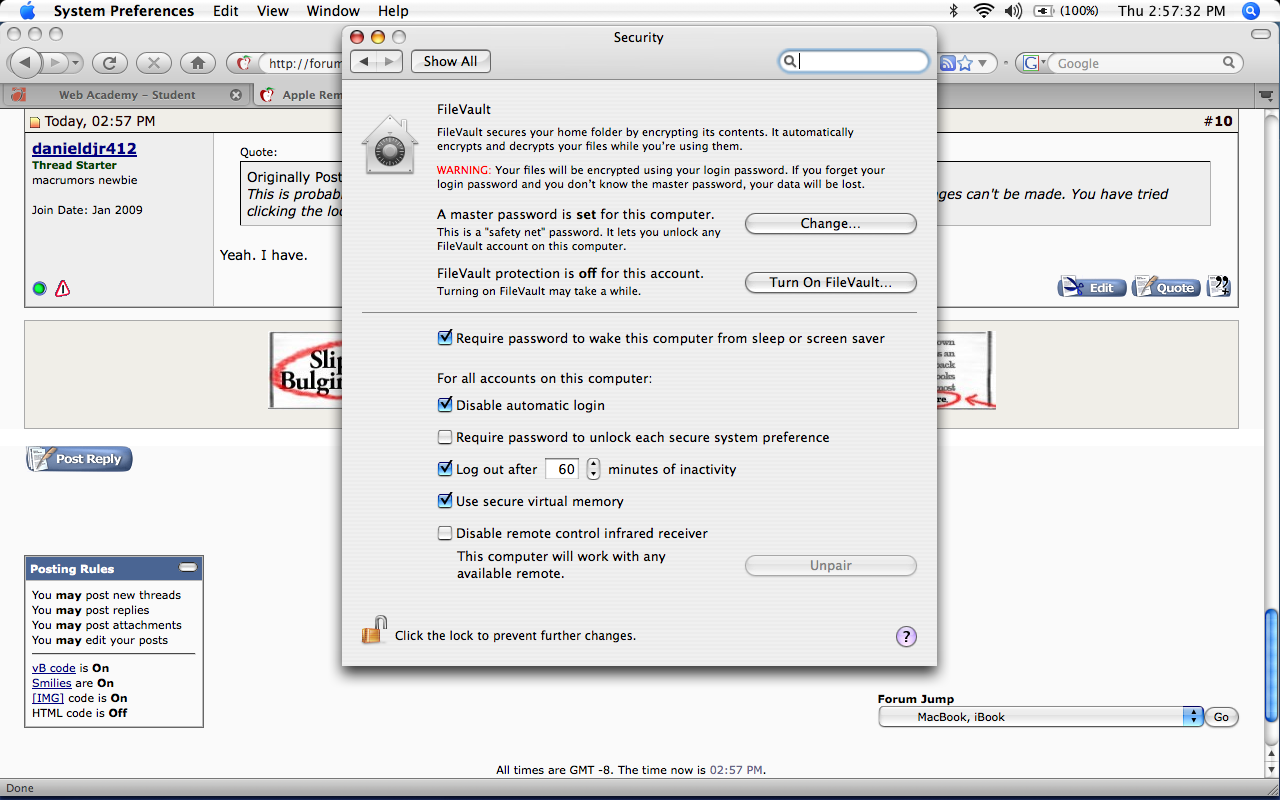Click the inactivity minutes field showing 60
Viewport: 1280px width, 800px height.
pos(563,469)
